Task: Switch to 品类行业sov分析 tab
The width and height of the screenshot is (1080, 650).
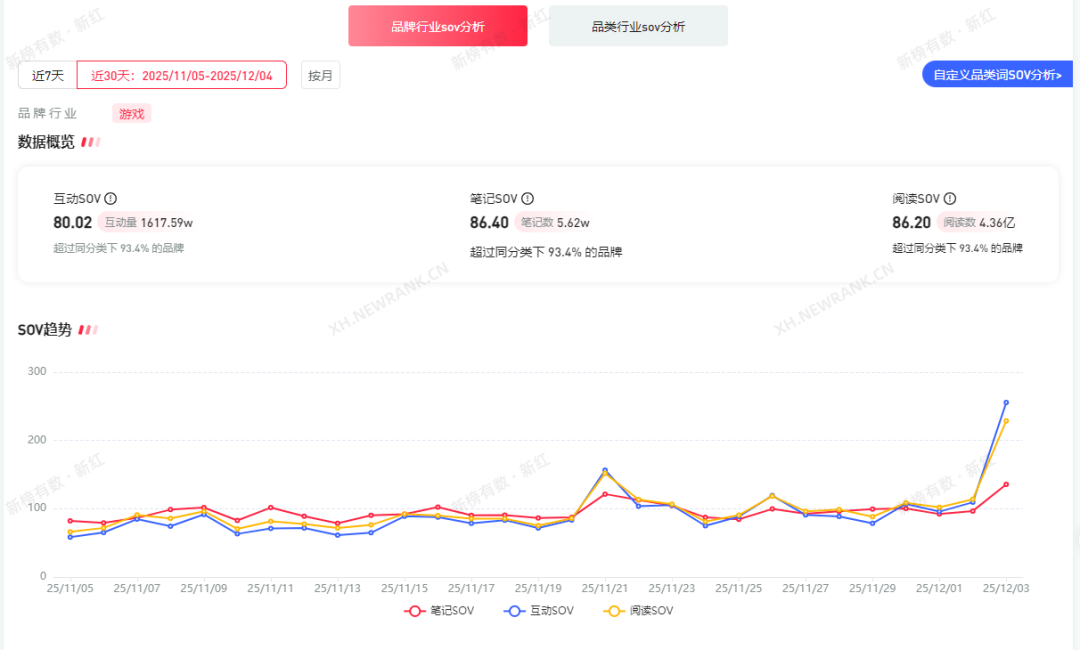Action: [x=638, y=26]
